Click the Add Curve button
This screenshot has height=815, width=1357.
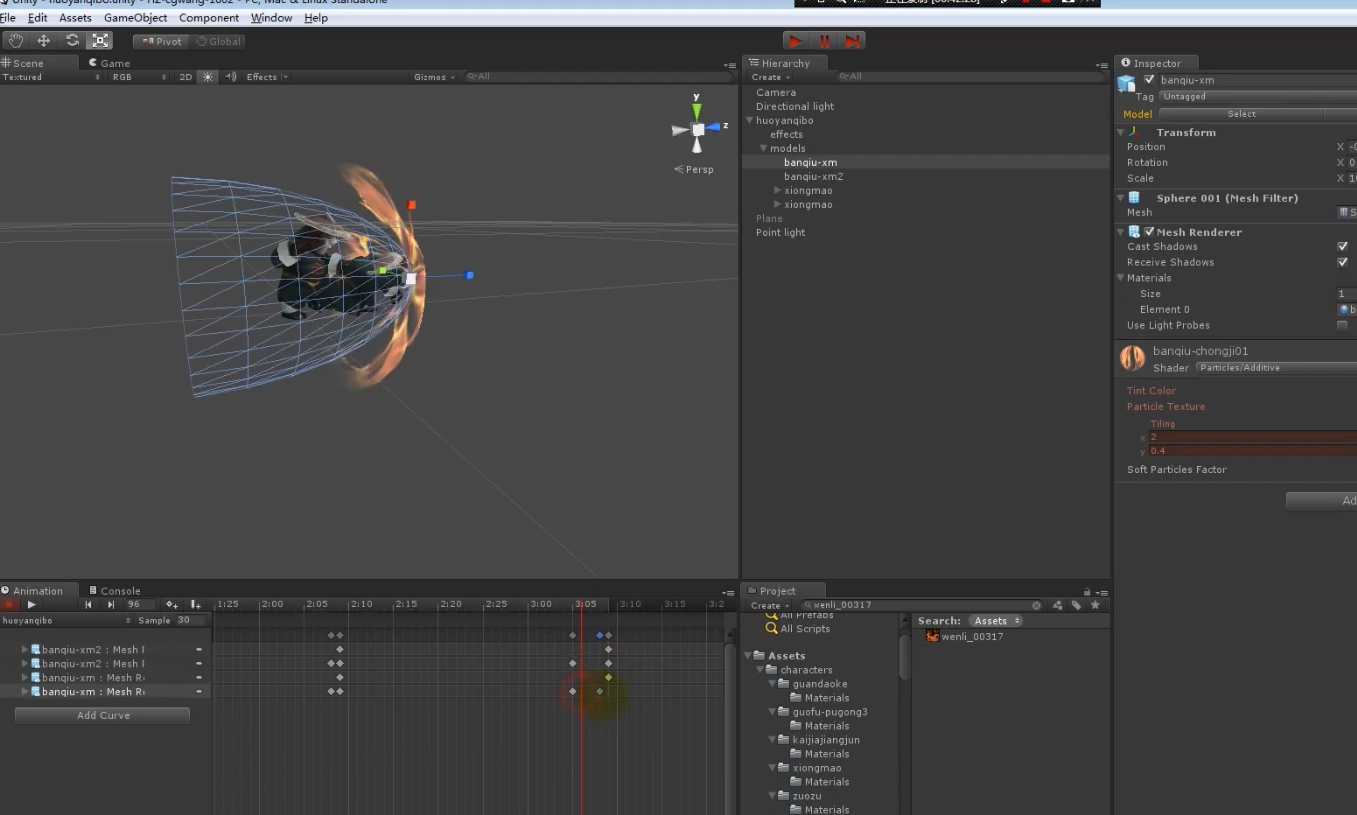coord(103,715)
